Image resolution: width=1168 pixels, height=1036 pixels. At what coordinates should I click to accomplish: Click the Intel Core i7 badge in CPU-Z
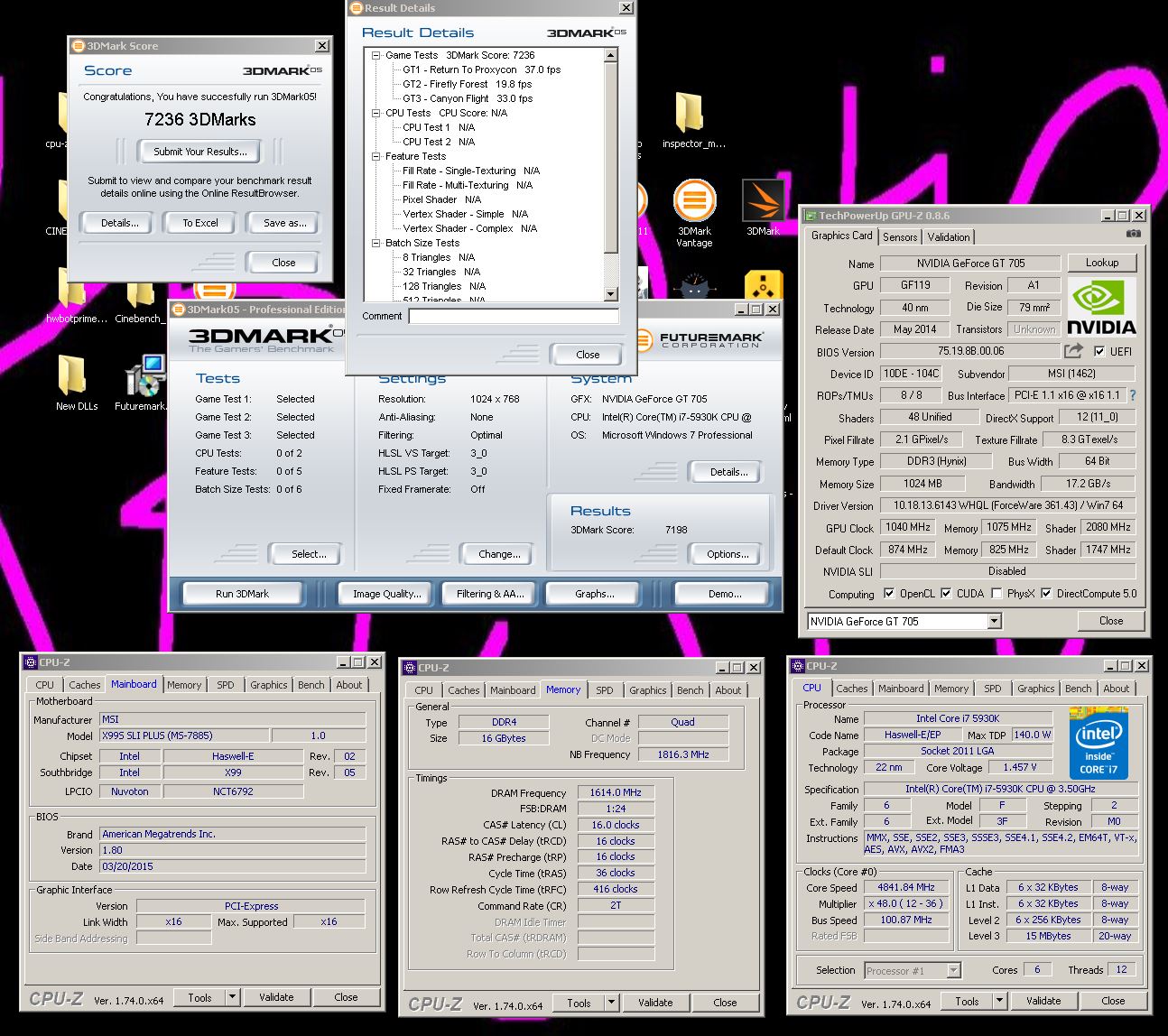(1098, 745)
